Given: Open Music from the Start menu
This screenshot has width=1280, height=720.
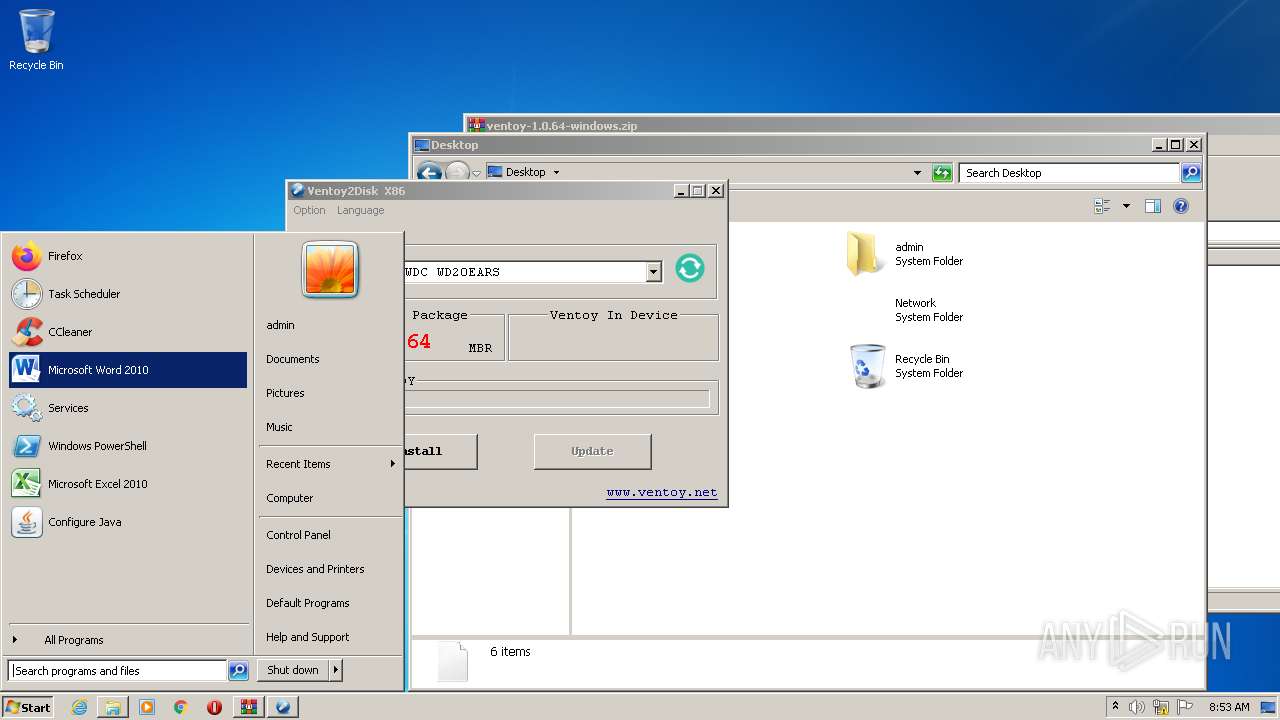Looking at the screenshot, I should click(330, 427).
